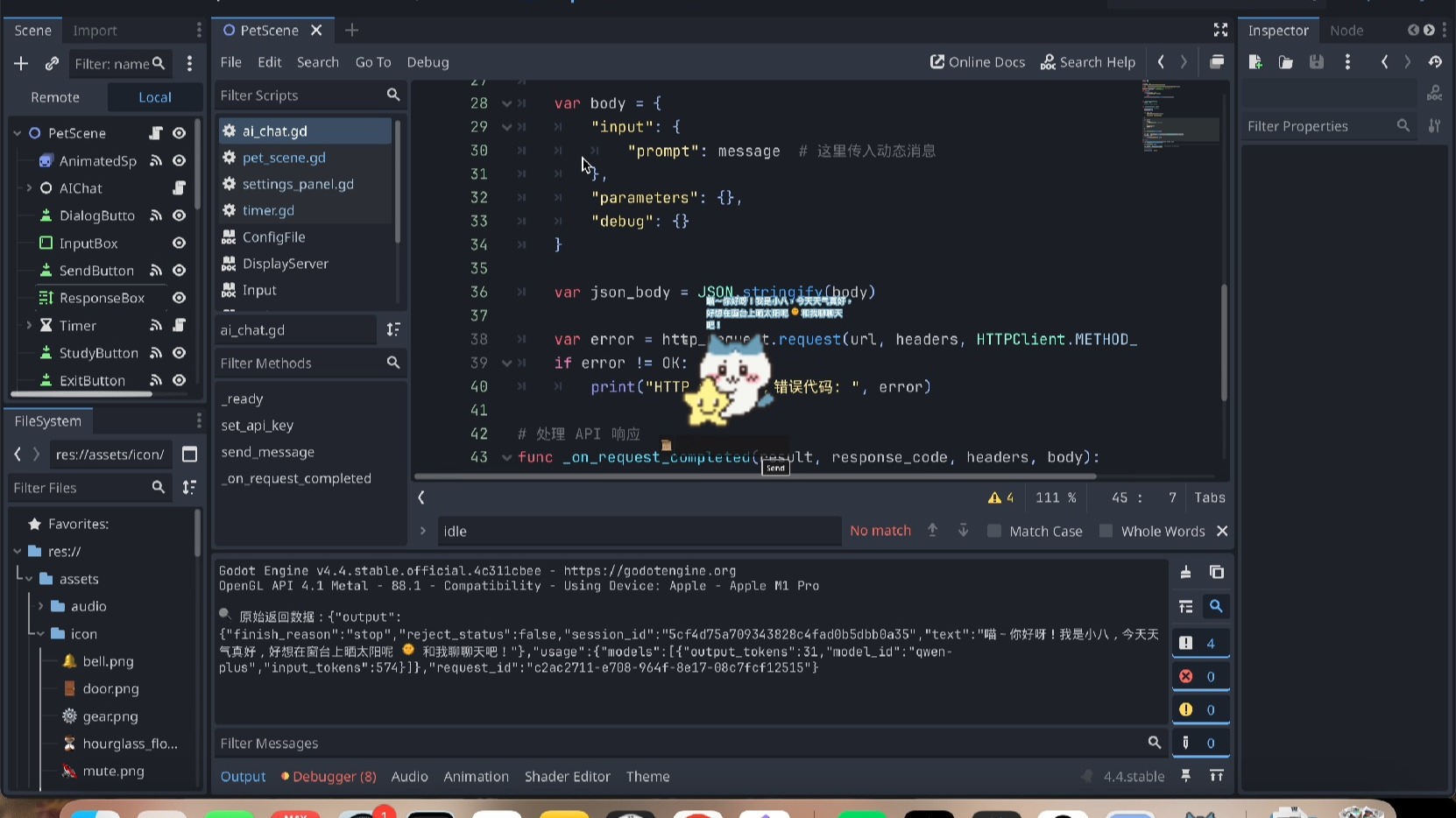Open script attached to AIChat node

(x=179, y=188)
